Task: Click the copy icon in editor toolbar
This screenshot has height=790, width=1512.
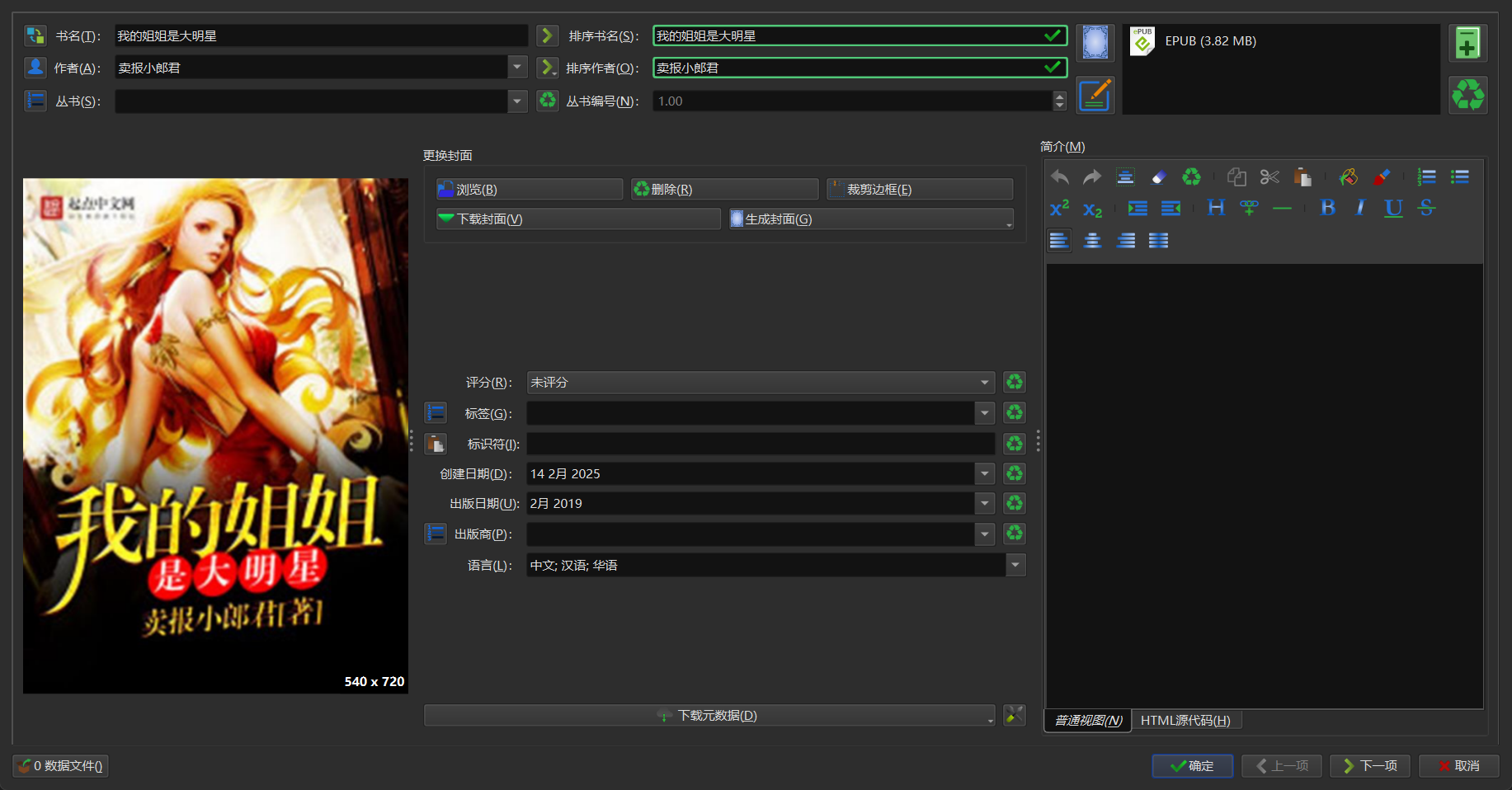Action: pos(1236,176)
